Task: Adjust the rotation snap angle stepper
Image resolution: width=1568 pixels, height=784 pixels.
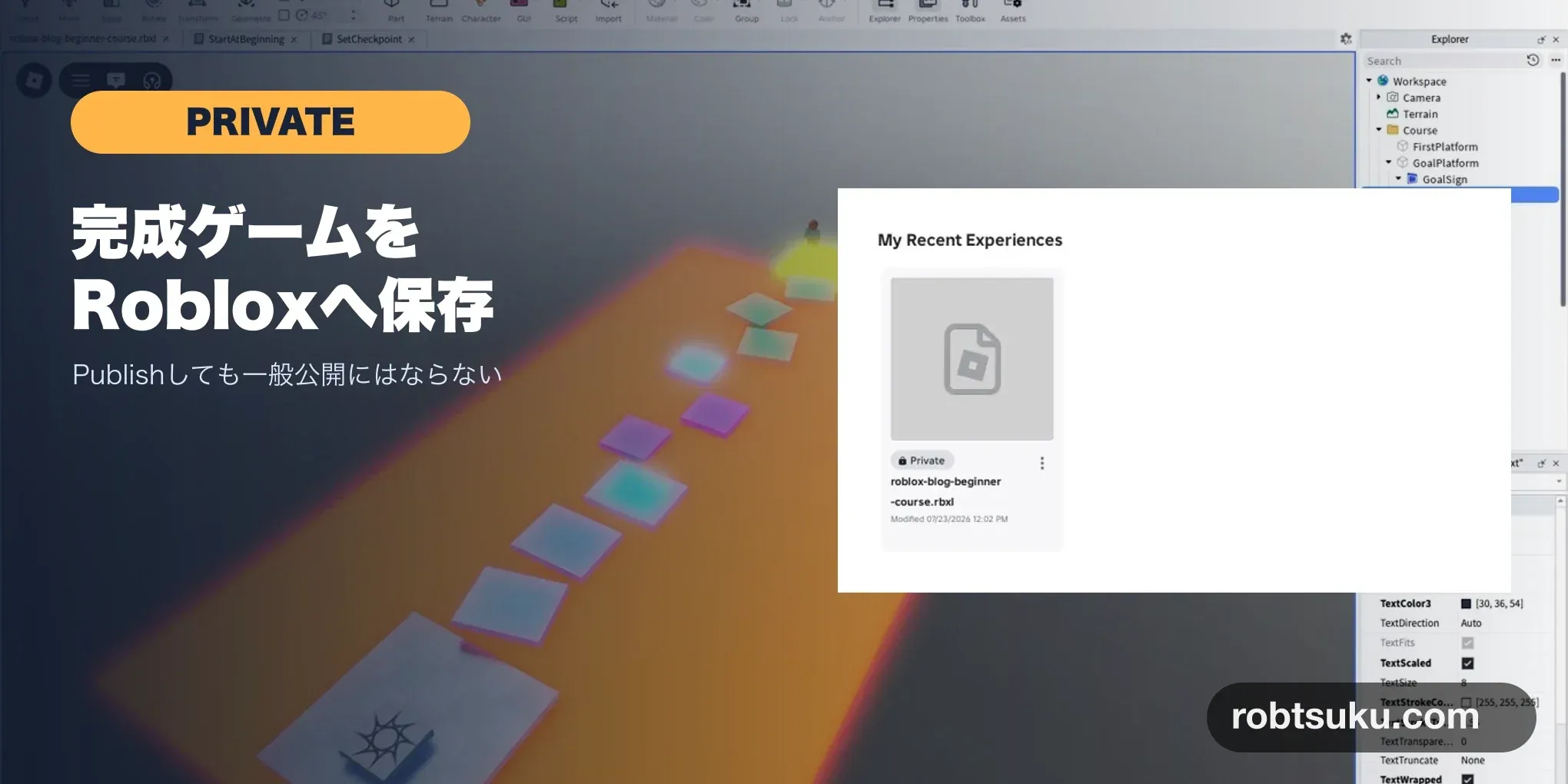Action: 354,15
